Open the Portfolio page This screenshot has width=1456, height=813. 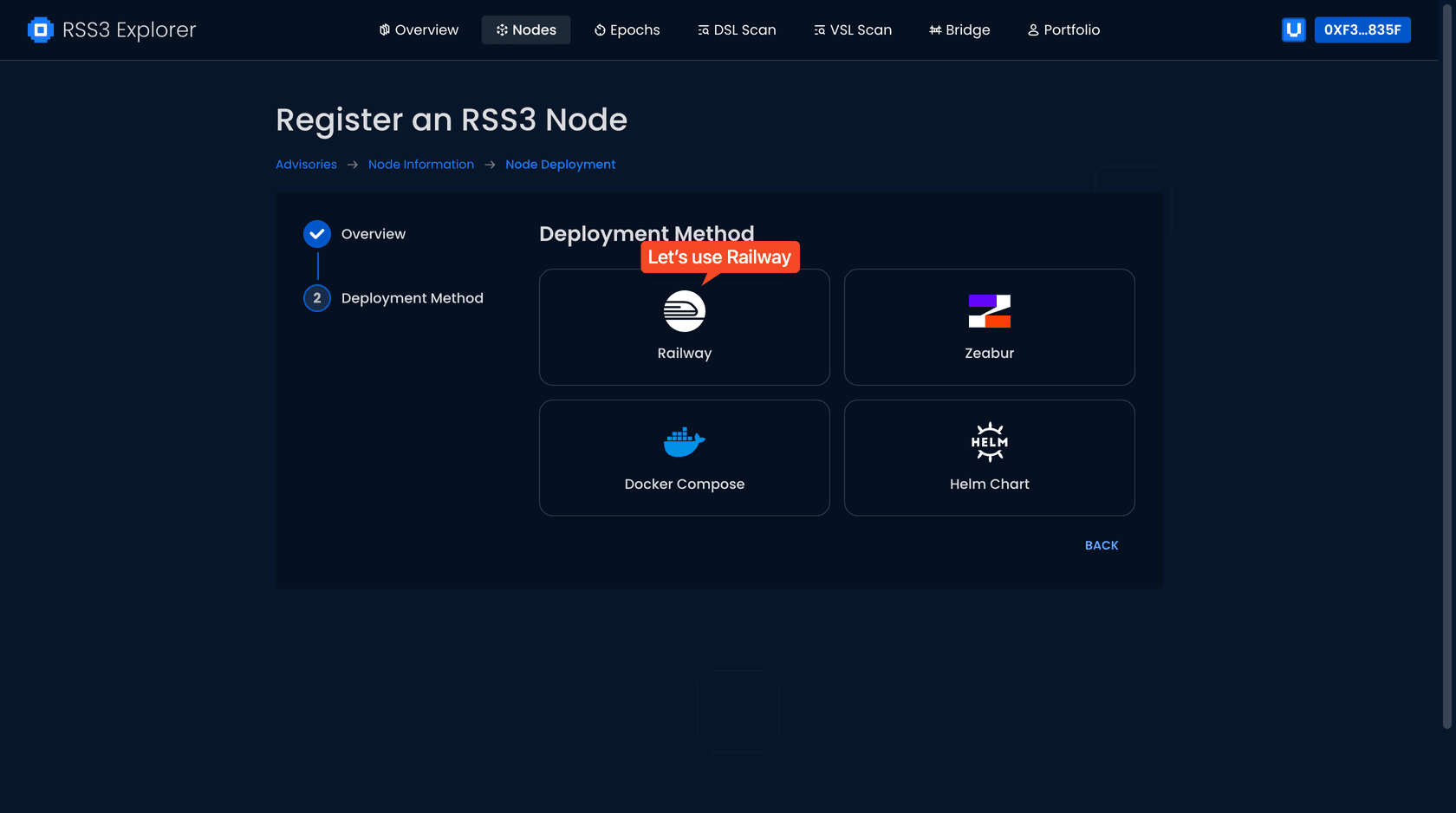point(1063,29)
